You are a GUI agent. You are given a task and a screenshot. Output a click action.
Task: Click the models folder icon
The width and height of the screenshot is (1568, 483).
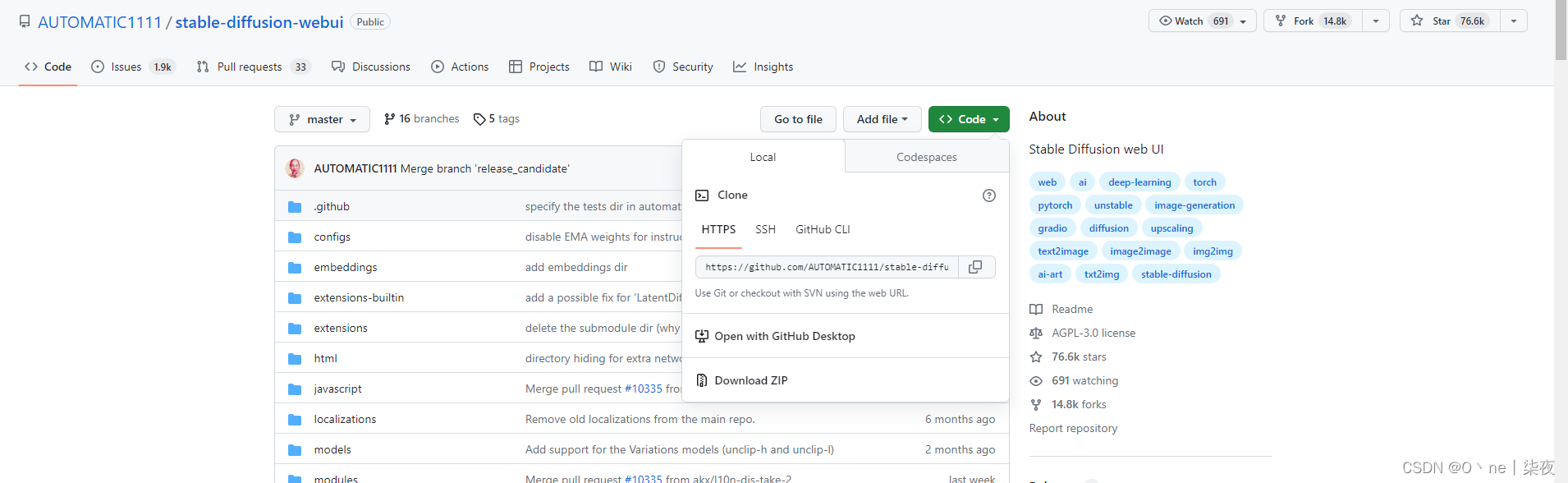coord(295,450)
